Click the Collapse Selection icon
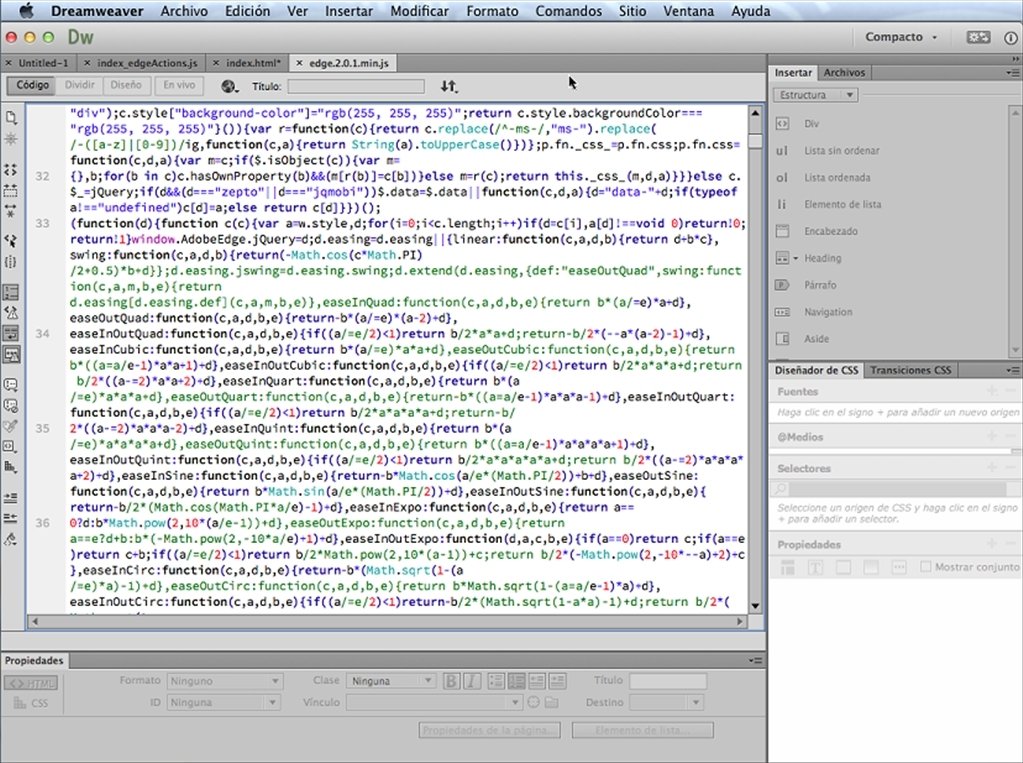This screenshot has width=1023, height=763. [11, 191]
